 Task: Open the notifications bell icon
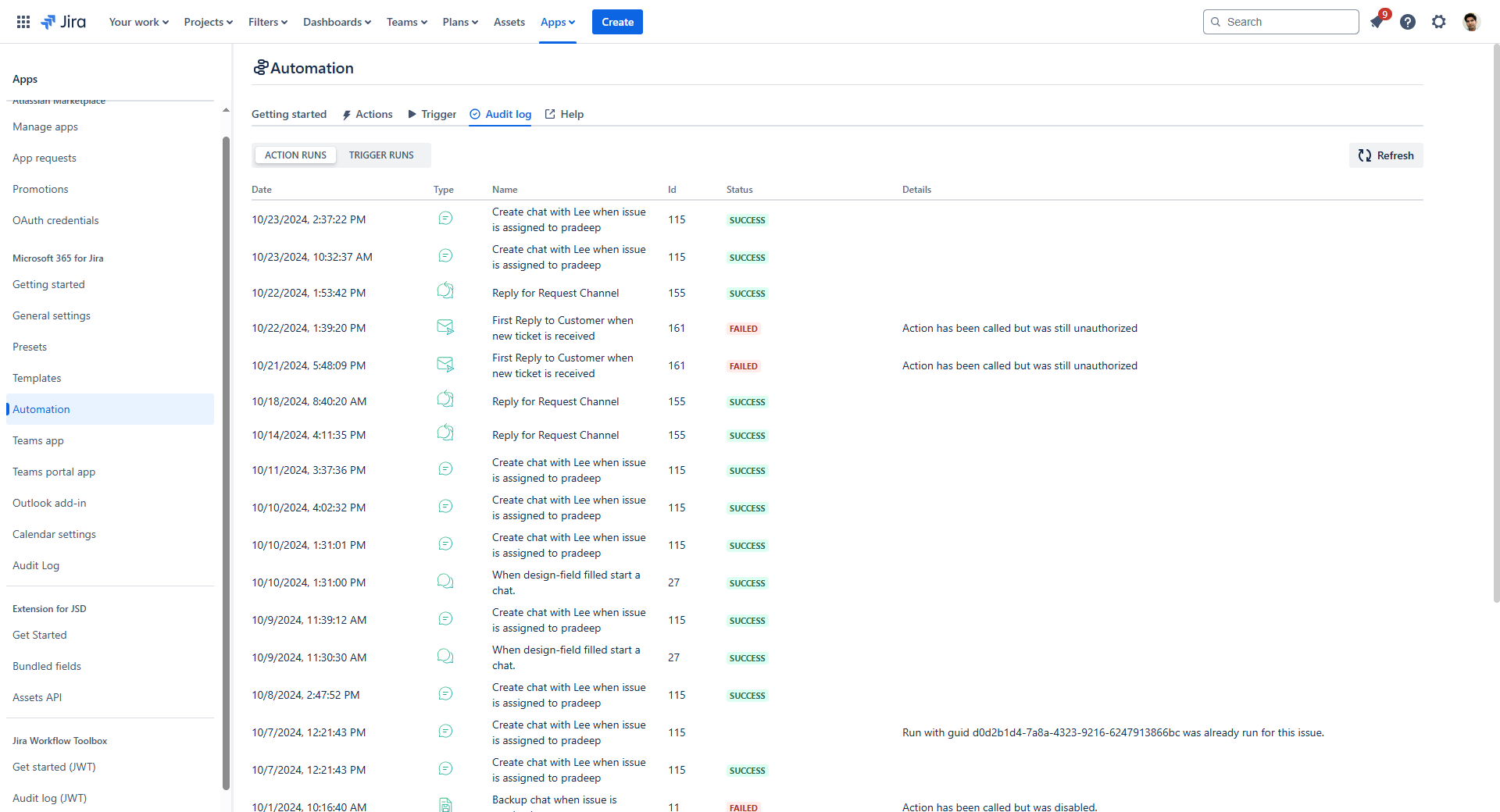[x=1377, y=22]
